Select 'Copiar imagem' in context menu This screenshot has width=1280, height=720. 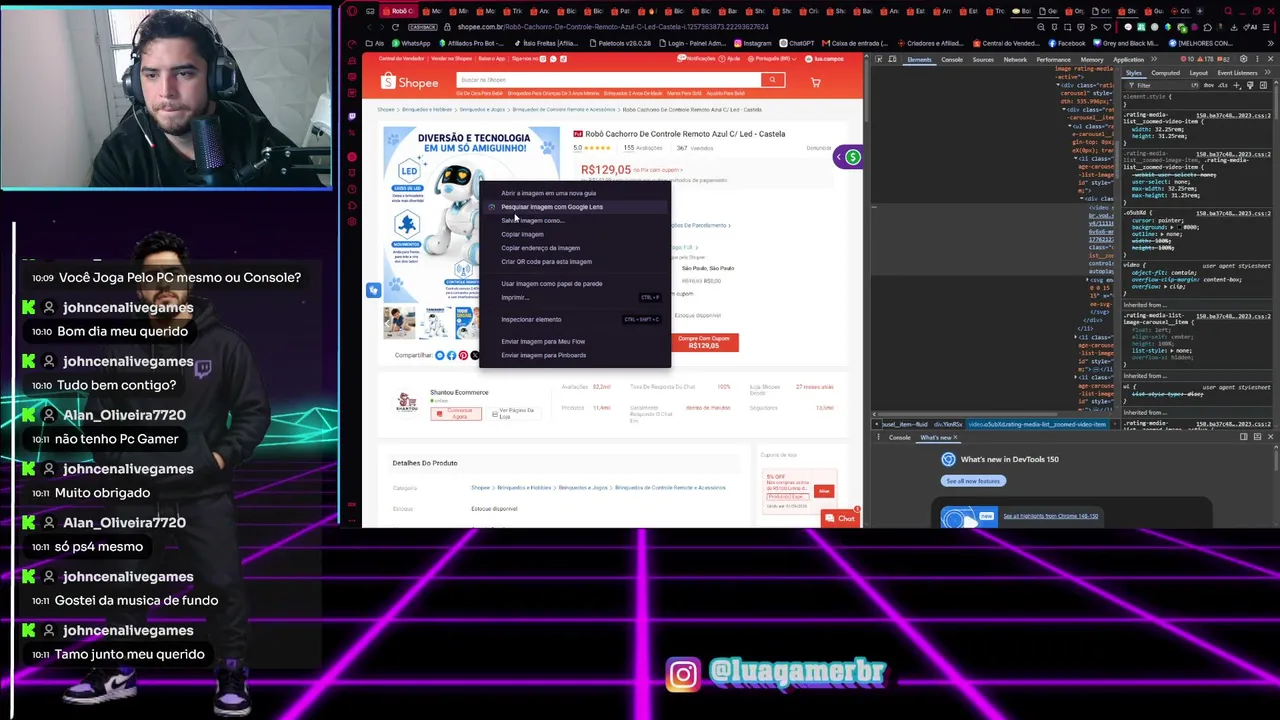click(x=575, y=234)
